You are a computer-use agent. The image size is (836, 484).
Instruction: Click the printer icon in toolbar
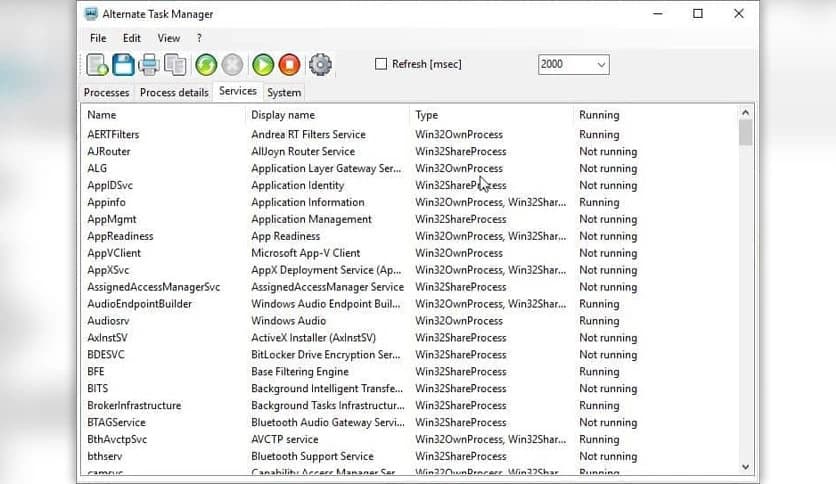(x=149, y=64)
